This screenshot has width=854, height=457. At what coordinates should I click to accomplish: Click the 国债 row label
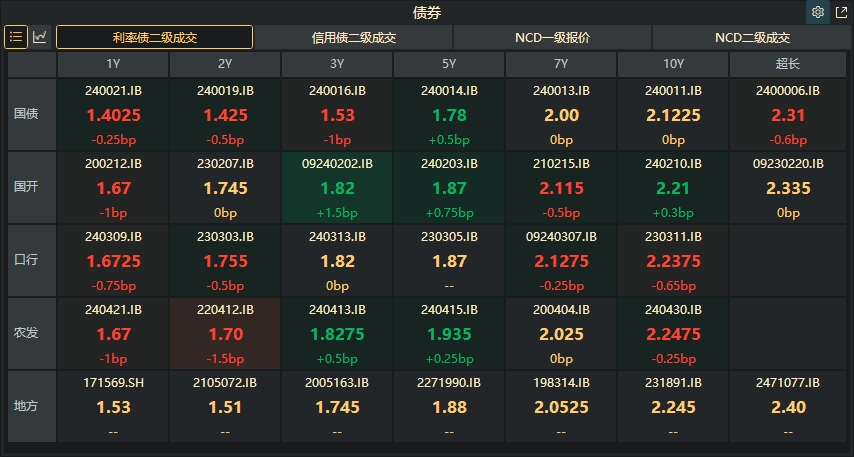pyautogui.click(x=27, y=114)
